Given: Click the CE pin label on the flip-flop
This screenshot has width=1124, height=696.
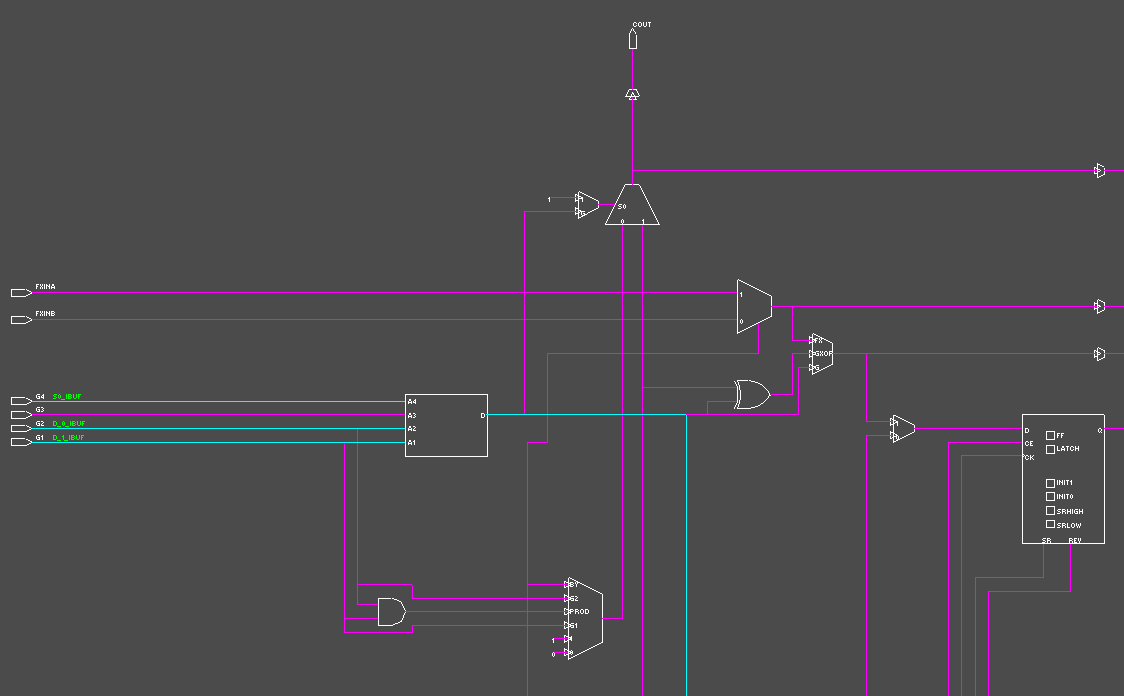Looking at the screenshot, I should [x=1029, y=444].
